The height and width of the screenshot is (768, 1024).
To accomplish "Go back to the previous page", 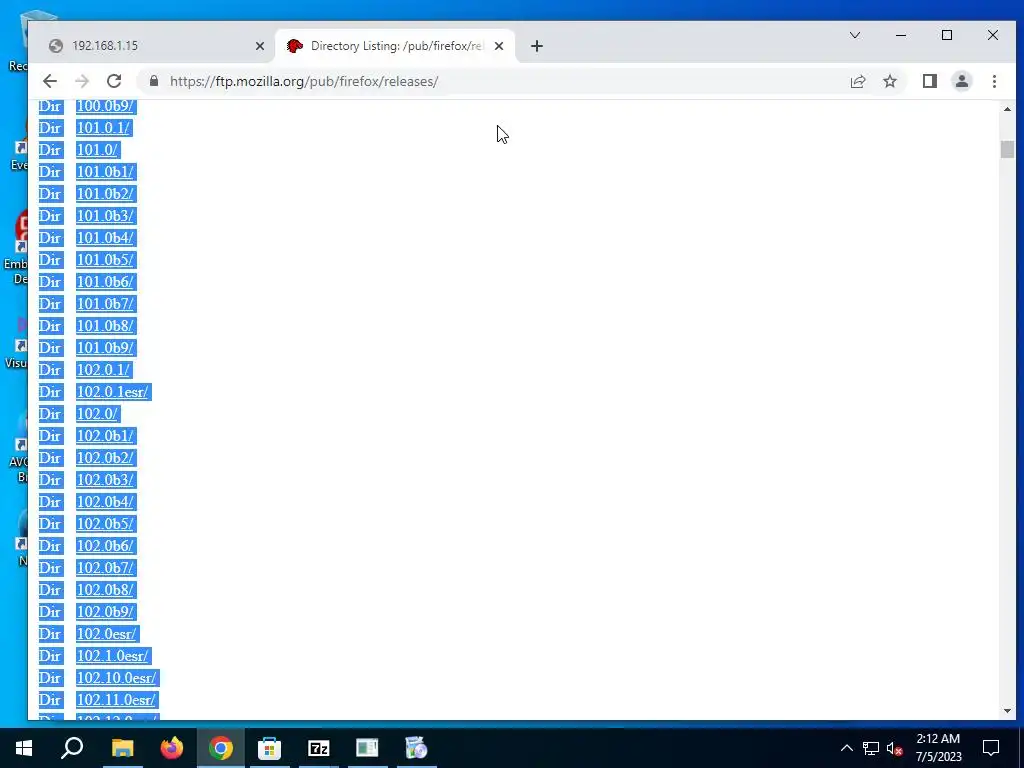I will [50, 81].
